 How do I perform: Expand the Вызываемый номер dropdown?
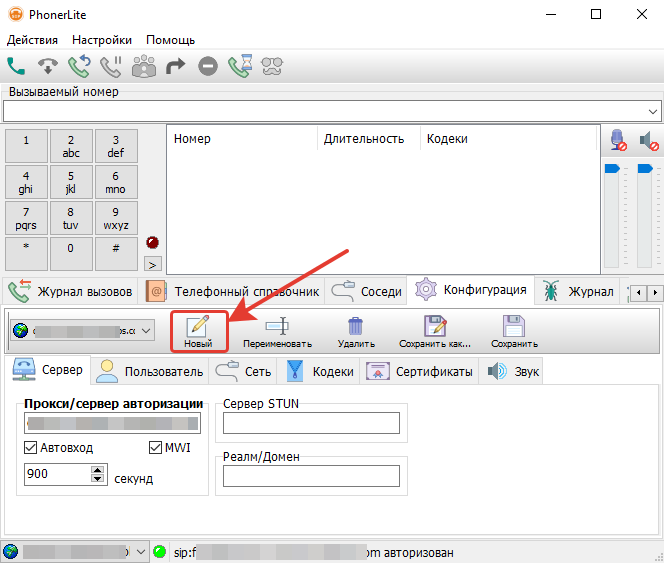(x=654, y=111)
